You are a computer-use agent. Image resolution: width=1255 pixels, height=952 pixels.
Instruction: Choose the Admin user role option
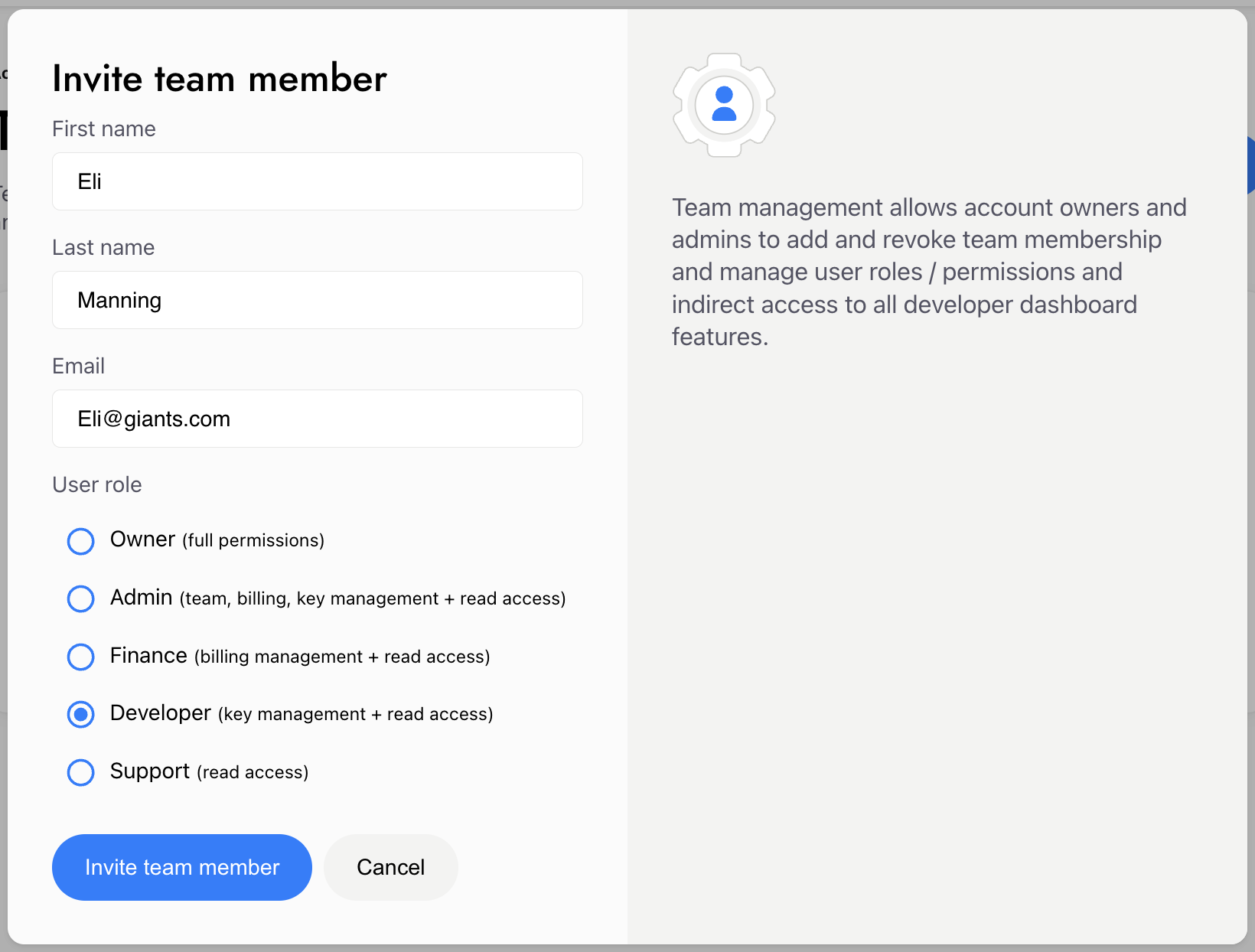(x=80, y=598)
